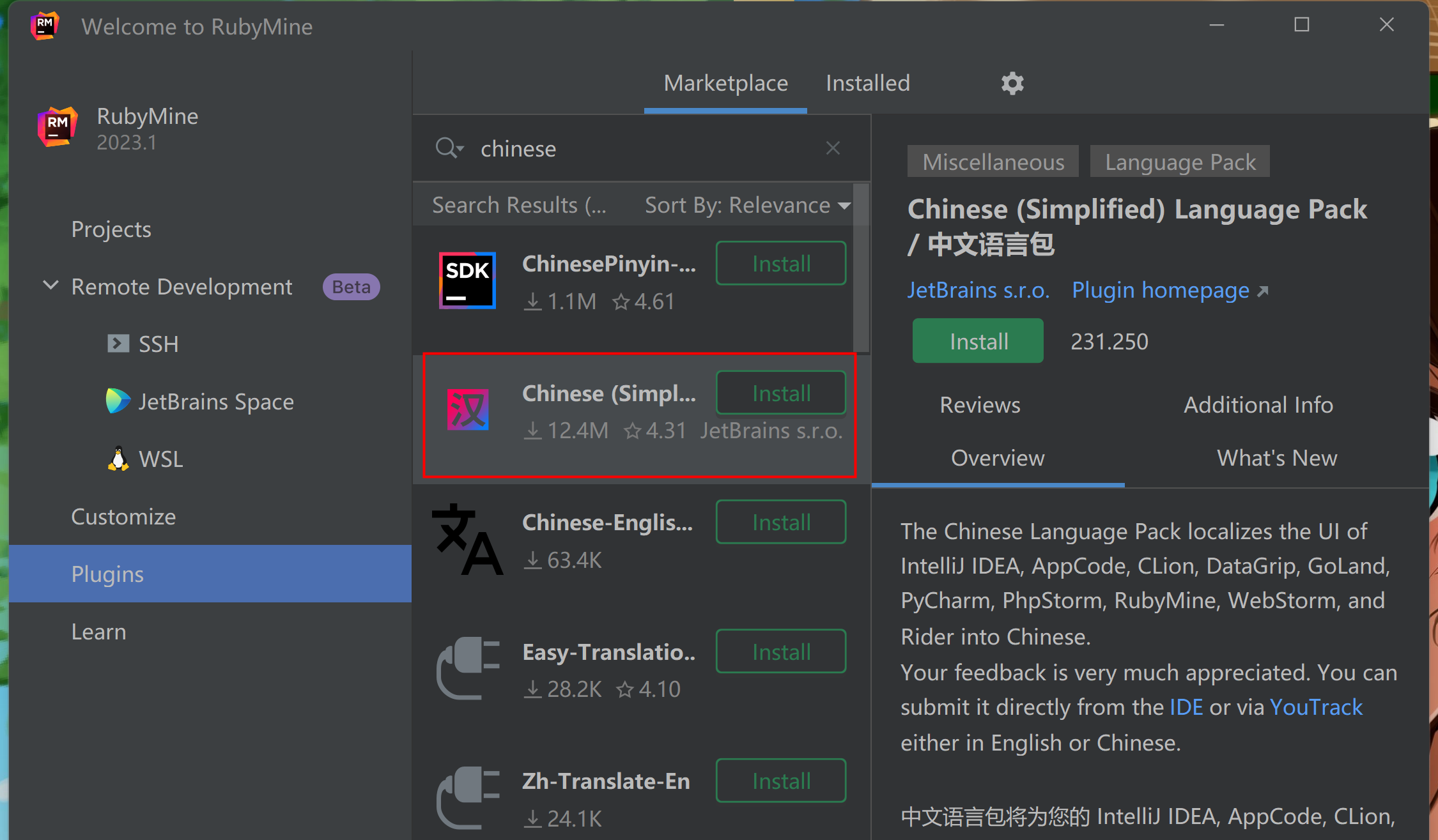Minimize the Welcome to RubyMine window

coord(1217,25)
